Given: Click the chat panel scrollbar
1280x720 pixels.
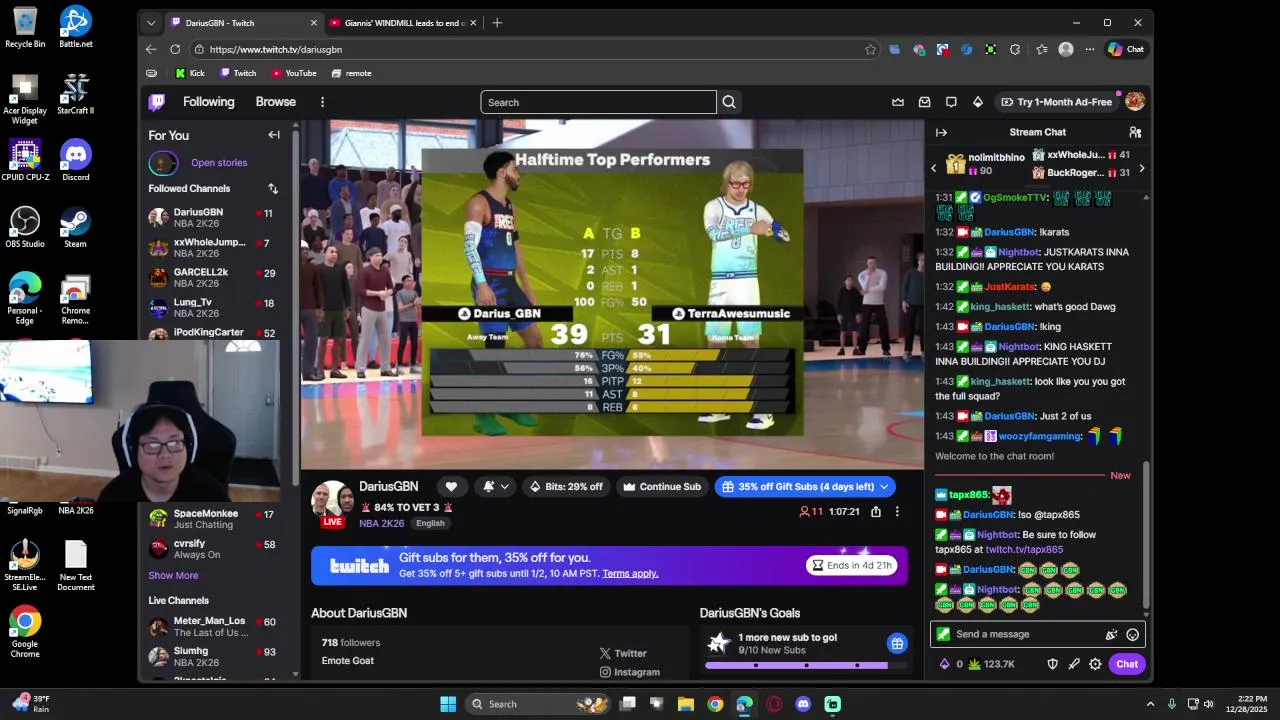Looking at the screenshot, I should (1146, 535).
